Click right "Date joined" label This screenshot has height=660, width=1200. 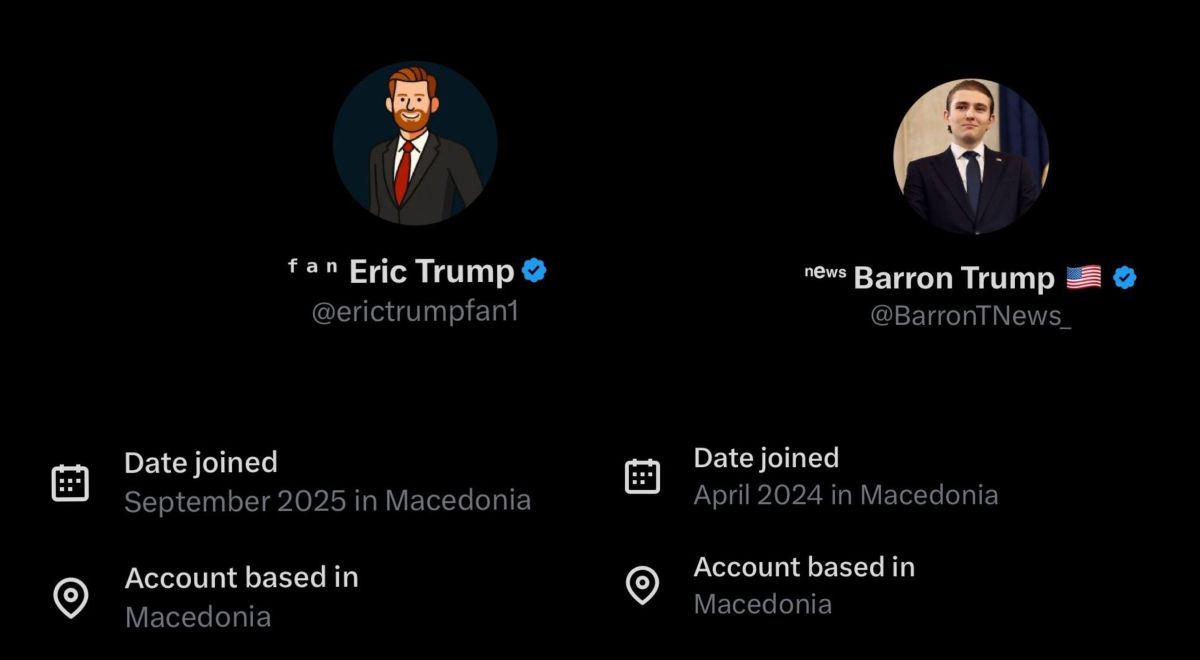(766, 458)
